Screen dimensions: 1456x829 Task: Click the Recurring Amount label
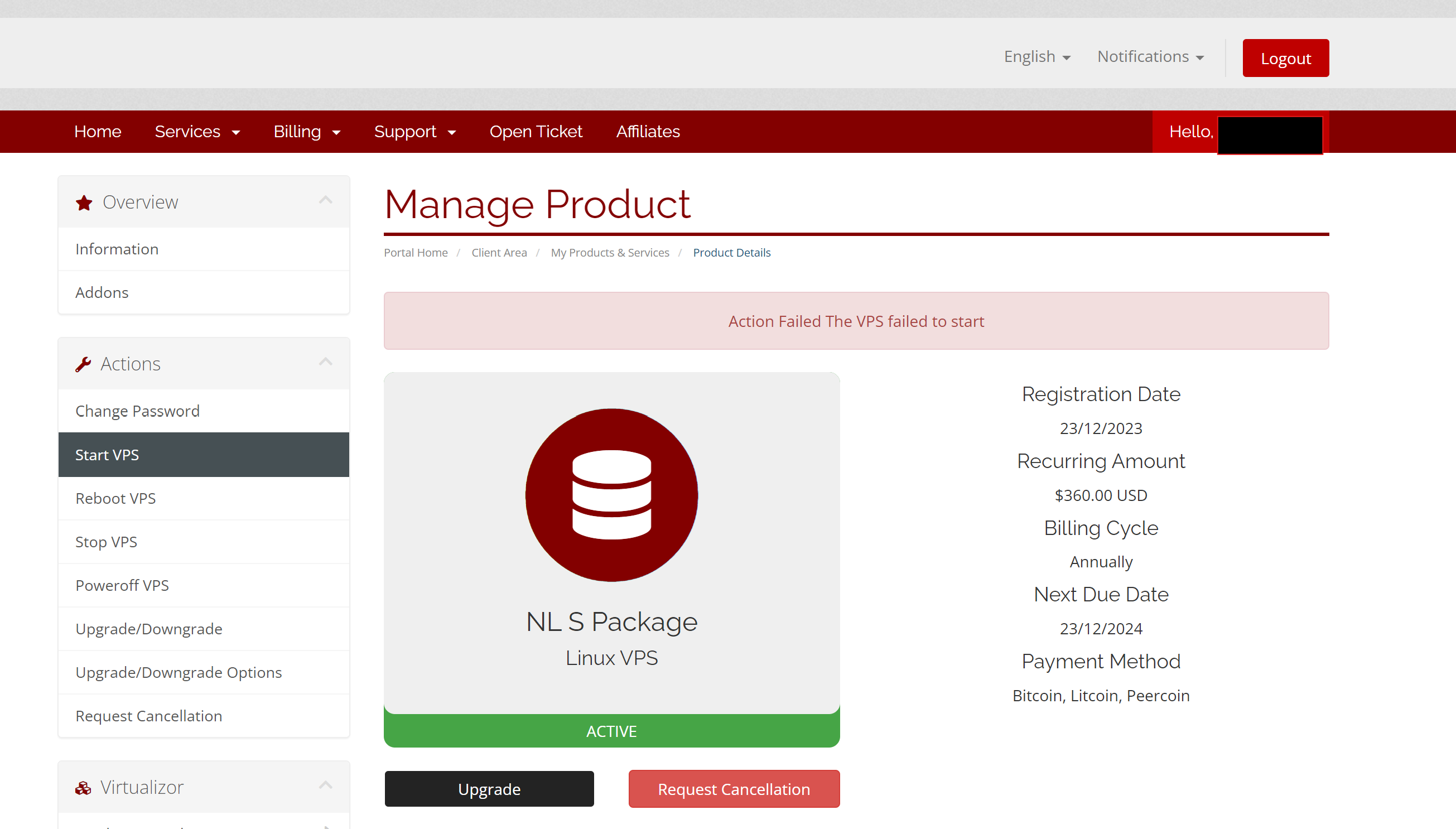pyautogui.click(x=1101, y=461)
